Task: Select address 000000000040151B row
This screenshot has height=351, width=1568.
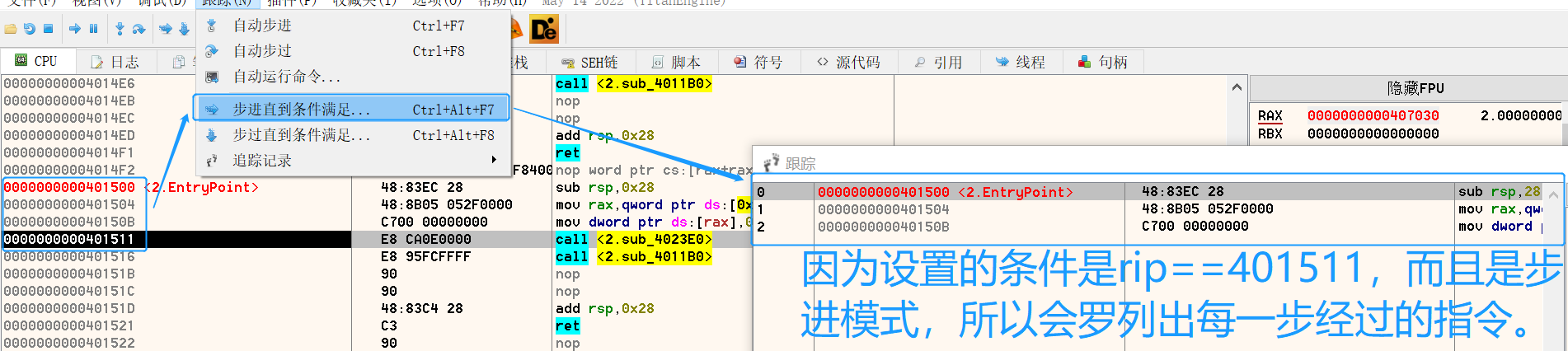Action: tap(69, 274)
